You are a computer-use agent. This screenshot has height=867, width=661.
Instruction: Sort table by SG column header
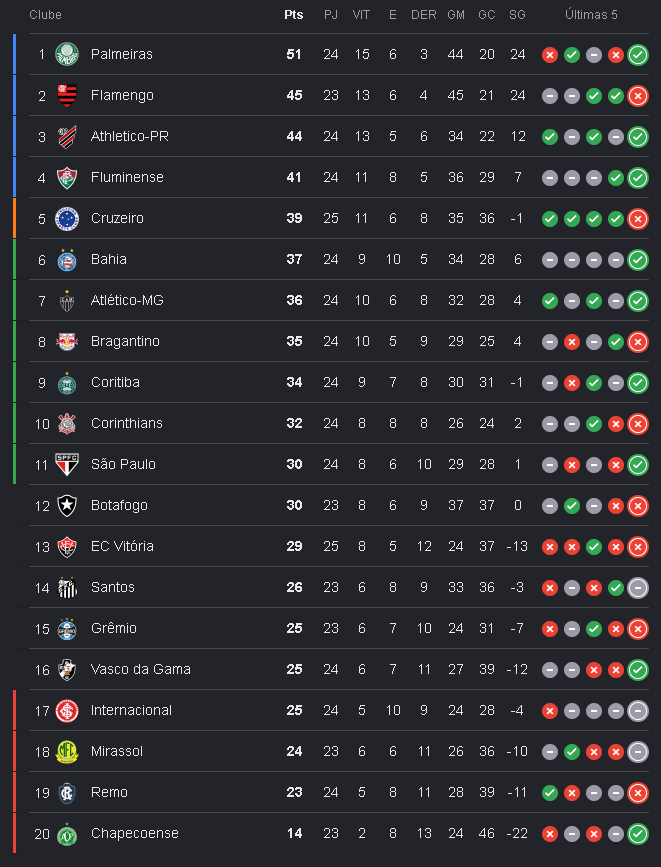pyautogui.click(x=517, y=15)
